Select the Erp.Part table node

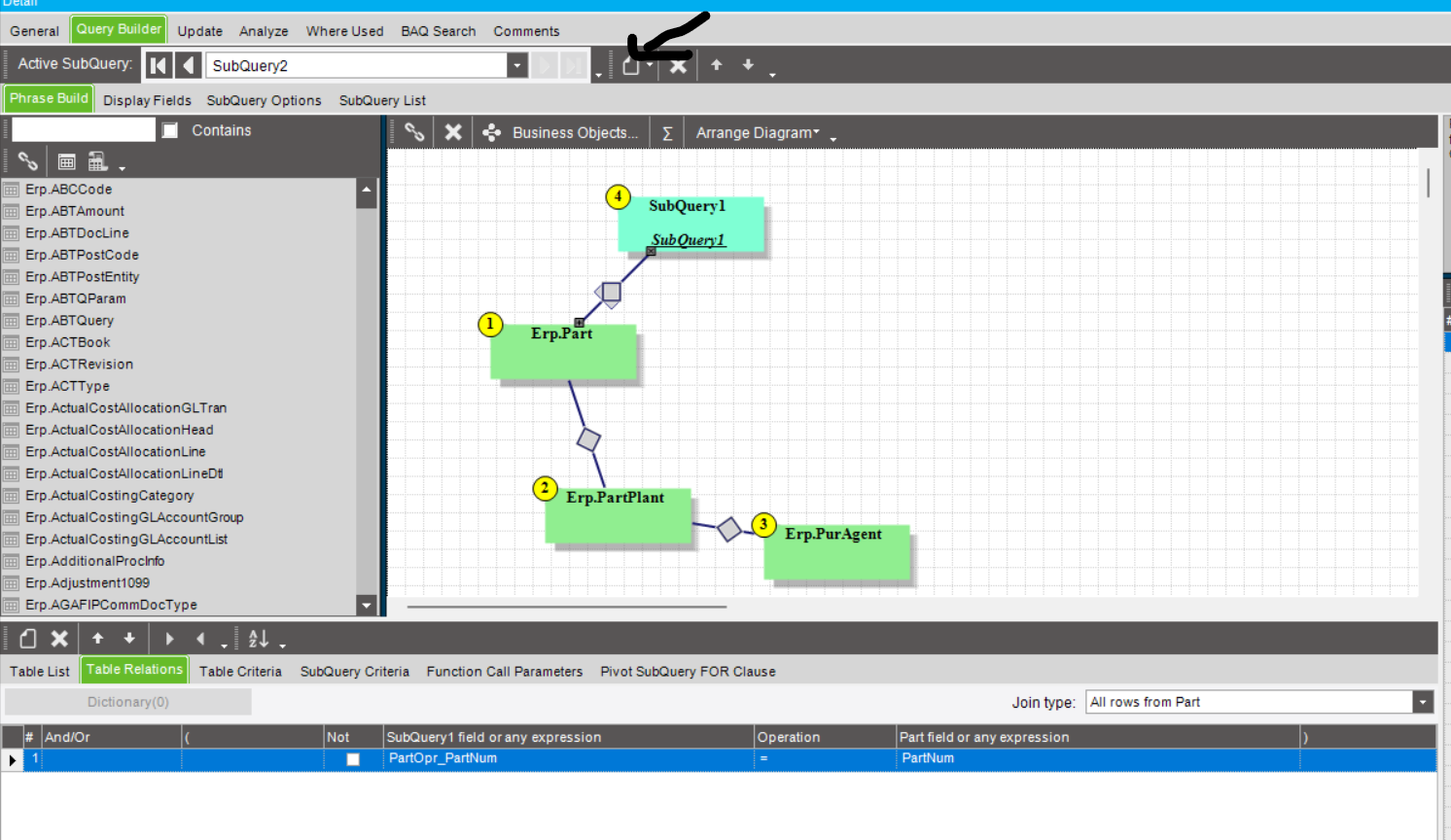(563, 352)
